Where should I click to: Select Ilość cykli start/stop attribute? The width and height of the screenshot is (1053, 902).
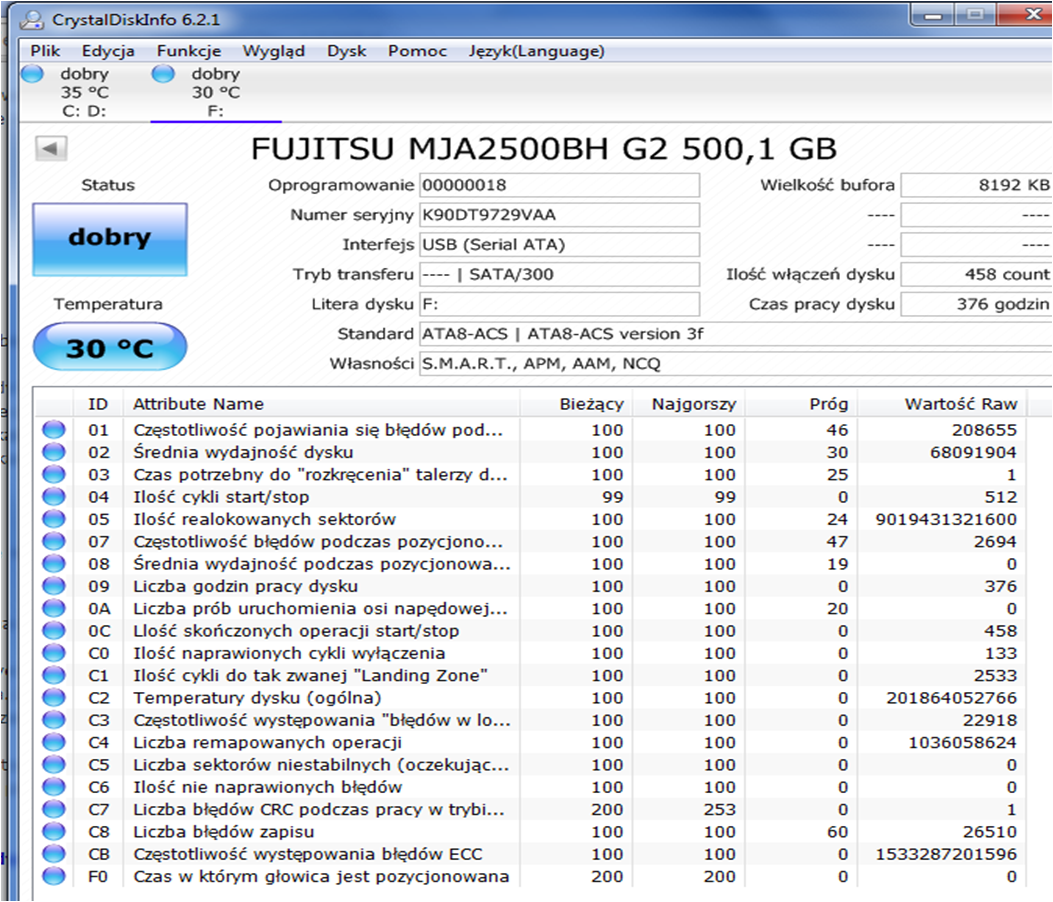[221, 497]
